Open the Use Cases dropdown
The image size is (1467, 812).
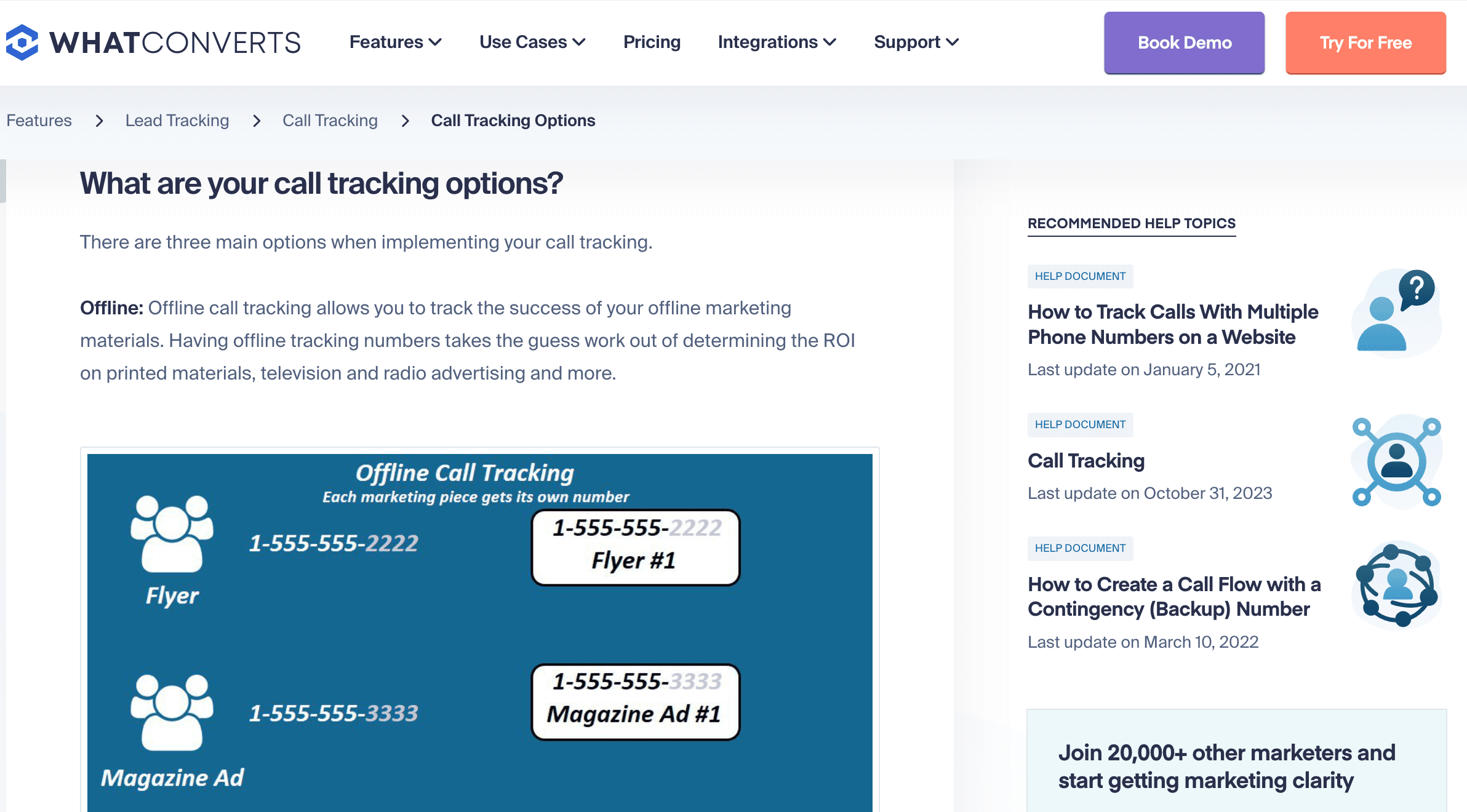[x=531, y=42]
